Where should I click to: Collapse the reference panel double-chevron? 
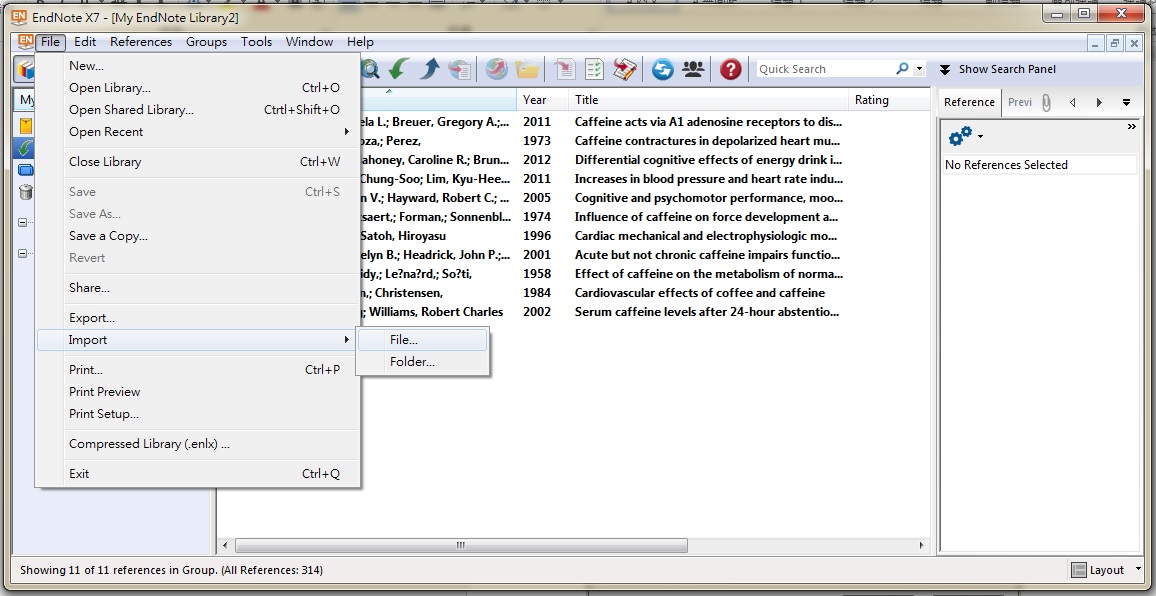point(1132,128)
